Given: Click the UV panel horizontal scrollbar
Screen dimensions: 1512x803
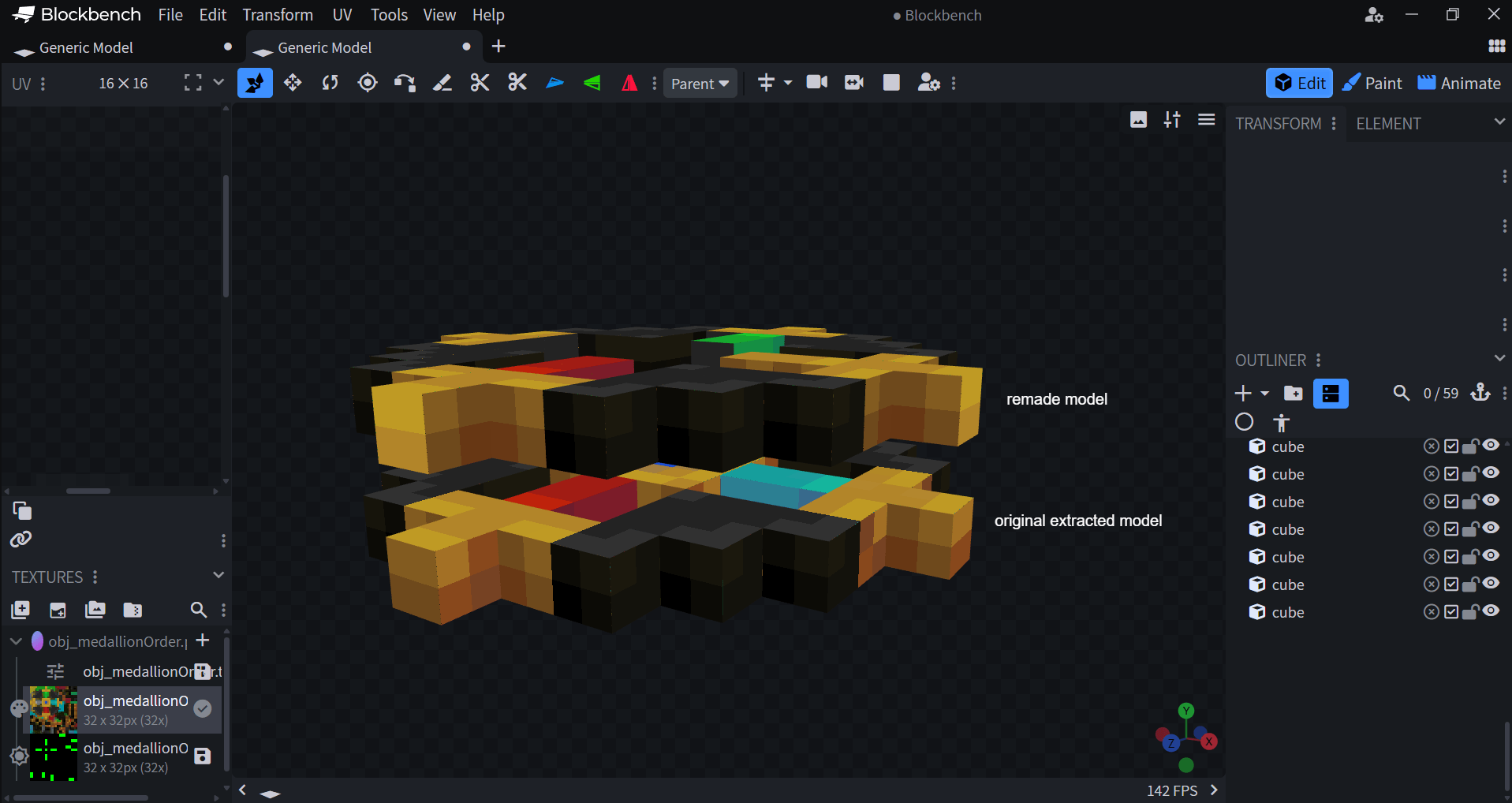Looking at the screenshot, I should (x=88, y=491).
